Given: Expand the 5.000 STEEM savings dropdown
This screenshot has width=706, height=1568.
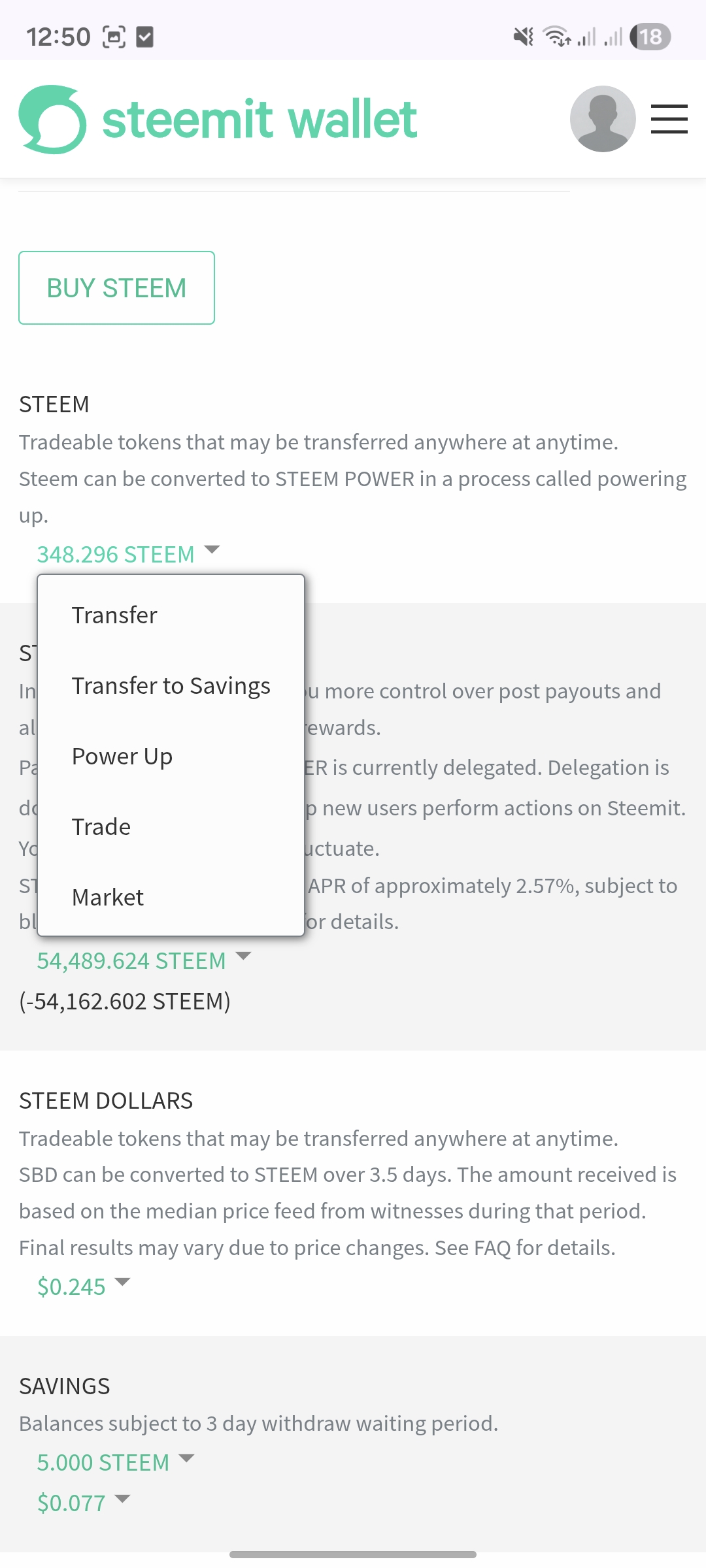Looking at the screenshot, I should [x=116, y=1462].
